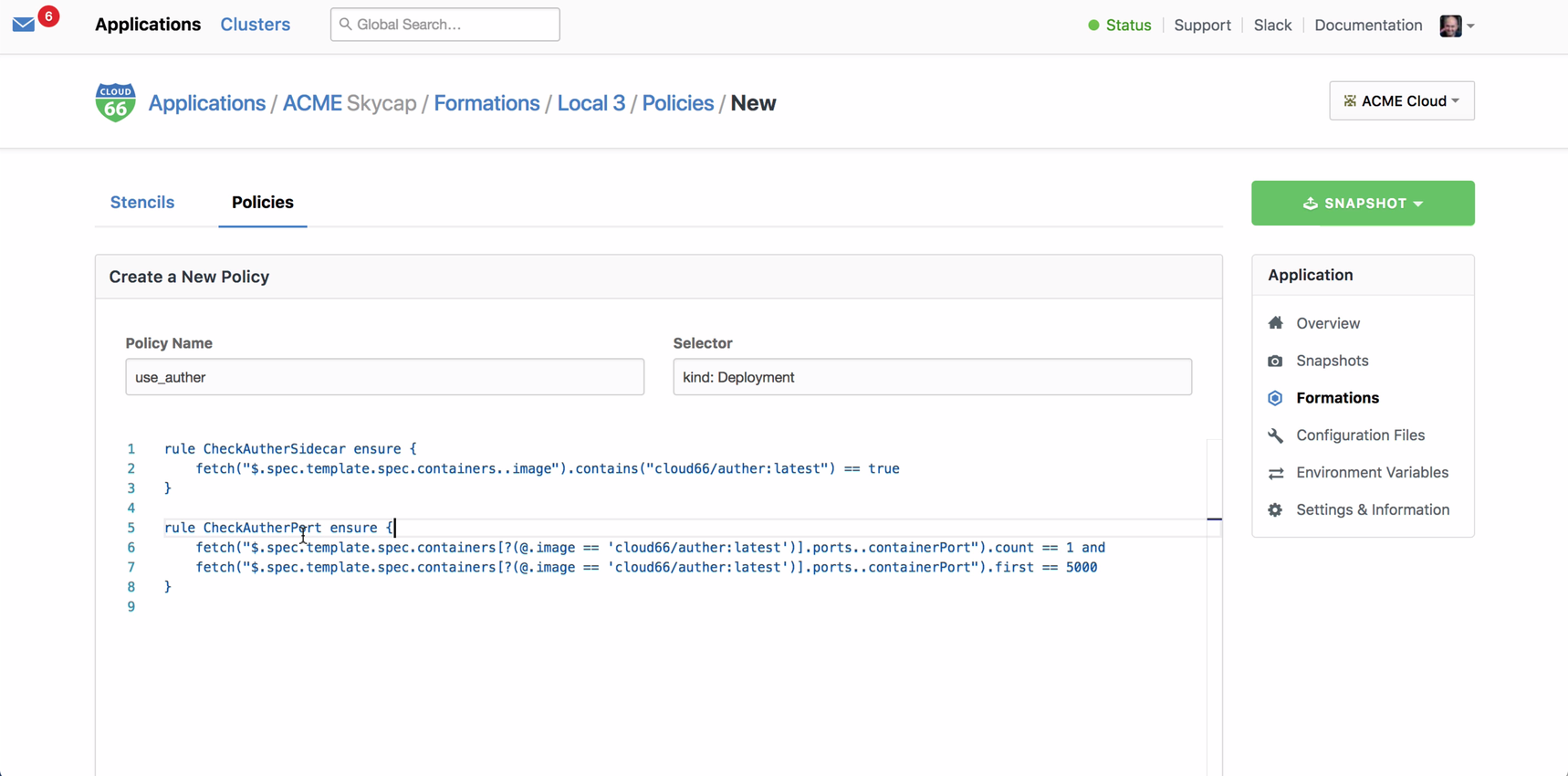Click the green Status indicator dot

(x=1093, y=26)
